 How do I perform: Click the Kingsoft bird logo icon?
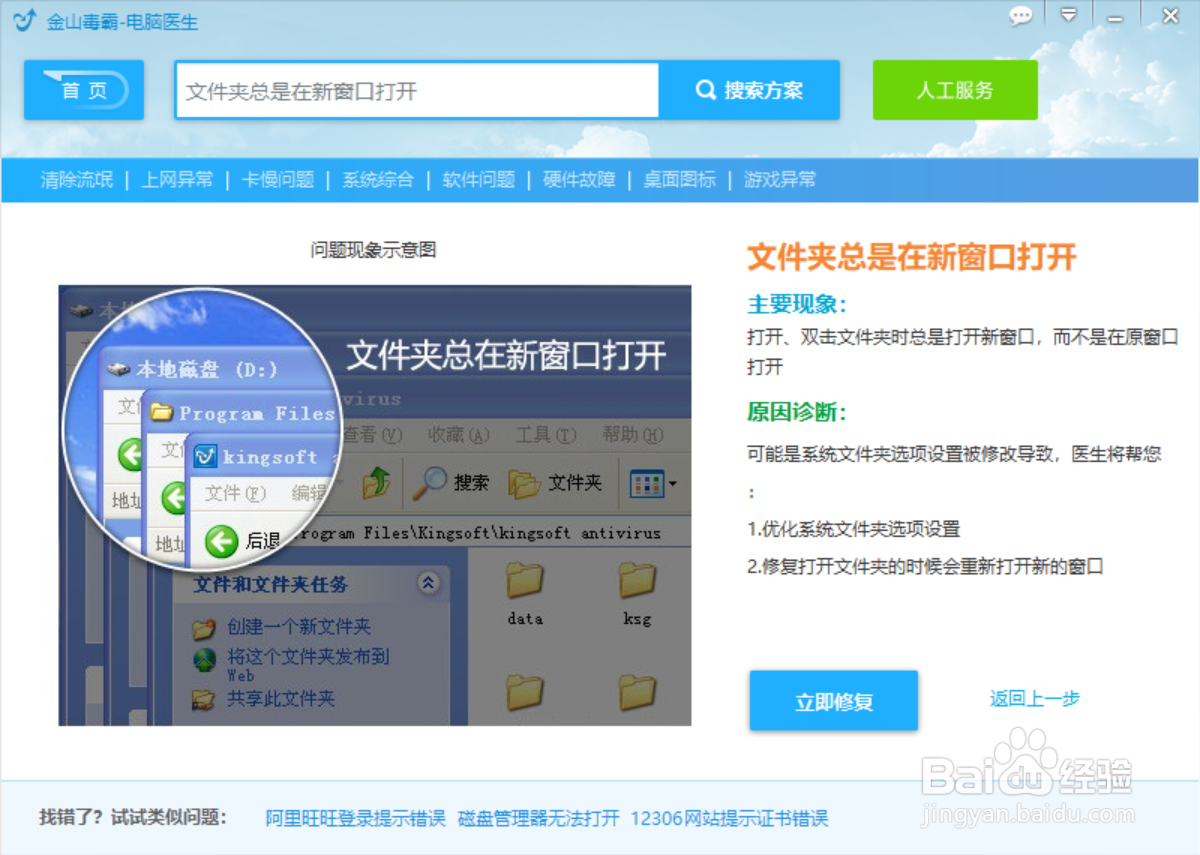pos(25,20)
